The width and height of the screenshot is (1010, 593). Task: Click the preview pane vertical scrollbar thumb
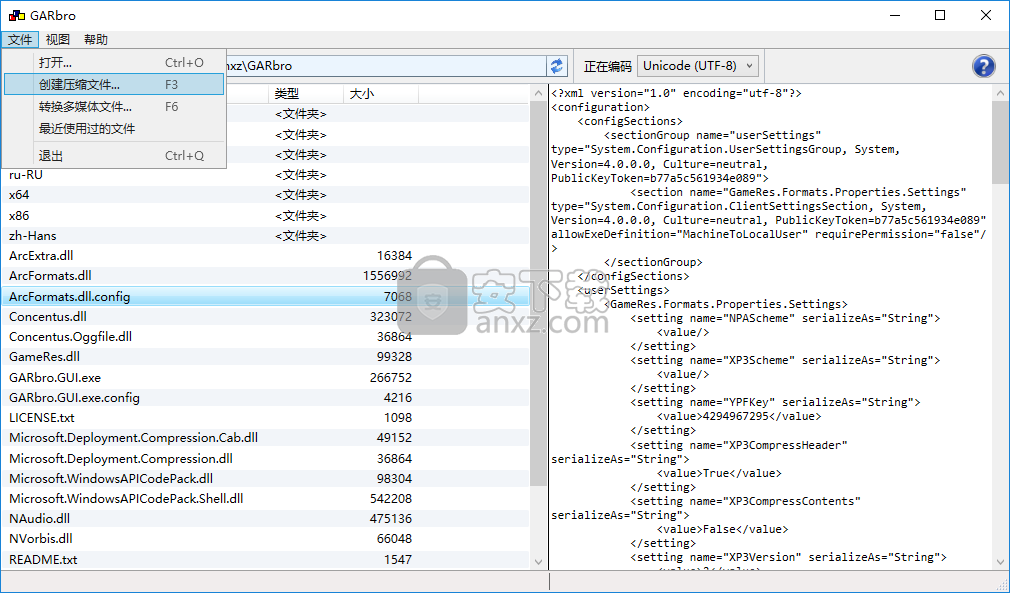[1000, 142]
